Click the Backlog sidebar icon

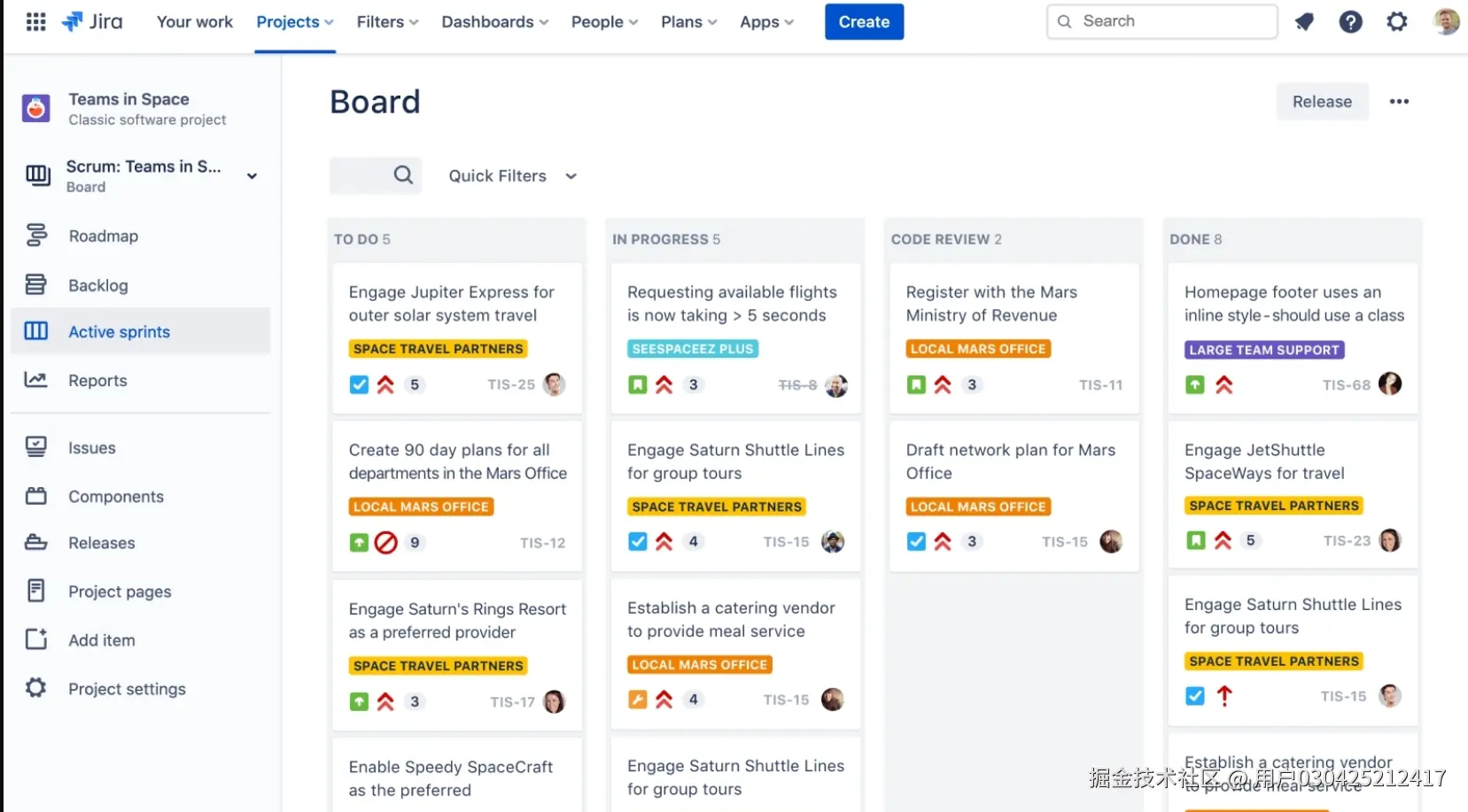[x=36, y=285]
